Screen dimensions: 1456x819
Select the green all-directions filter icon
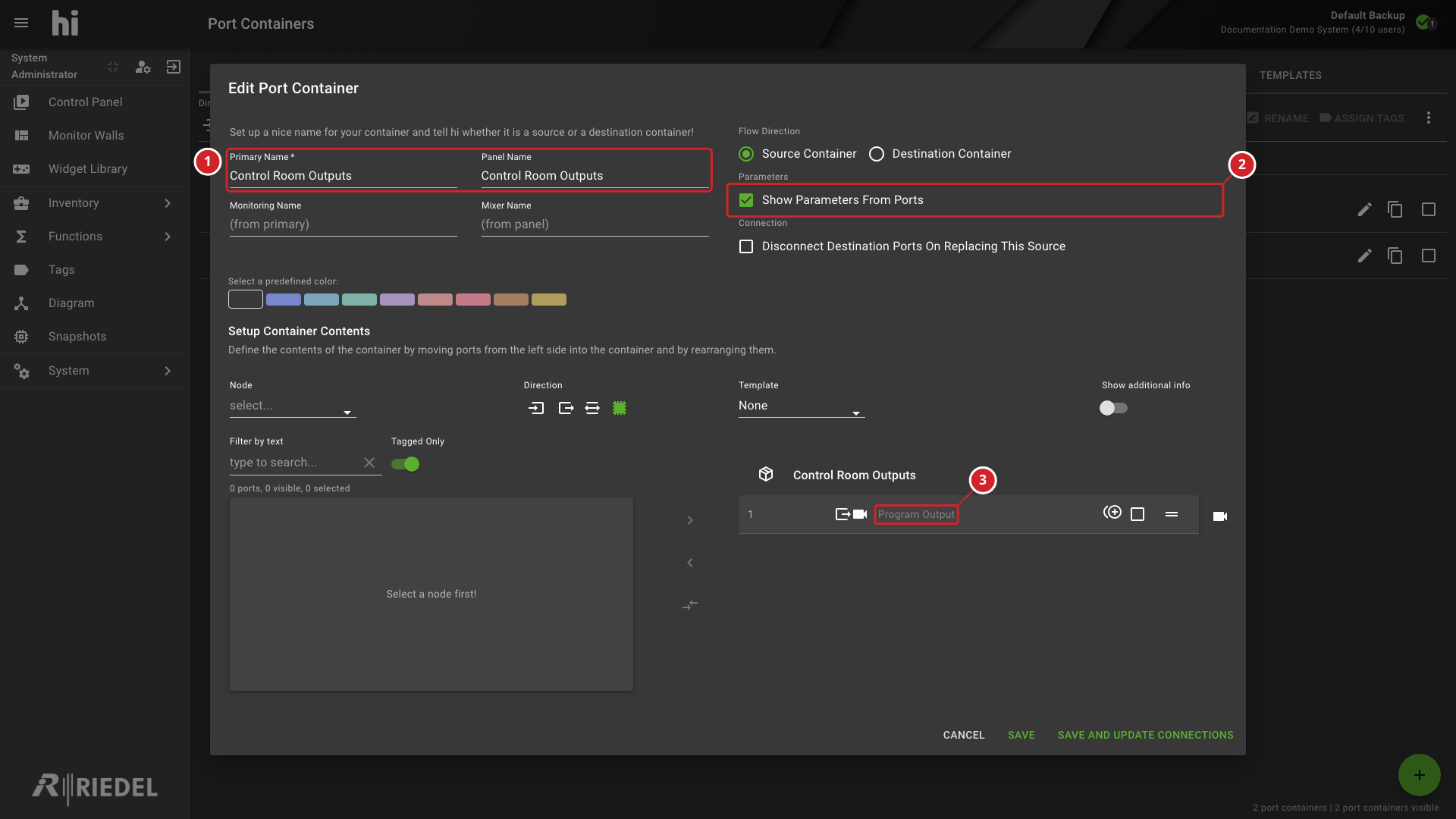click(620, 408)
